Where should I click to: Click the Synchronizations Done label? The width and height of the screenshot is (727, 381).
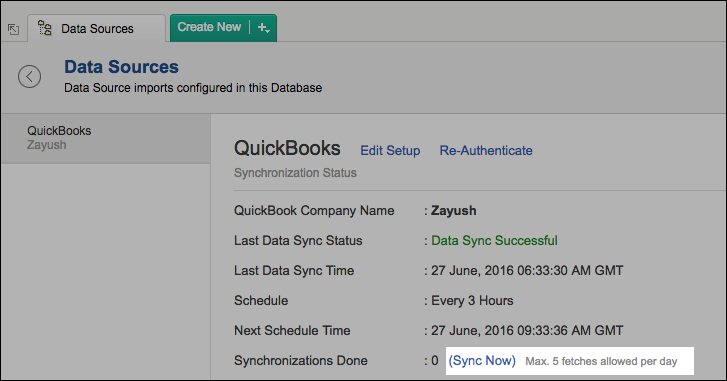(x=301, y=361)
